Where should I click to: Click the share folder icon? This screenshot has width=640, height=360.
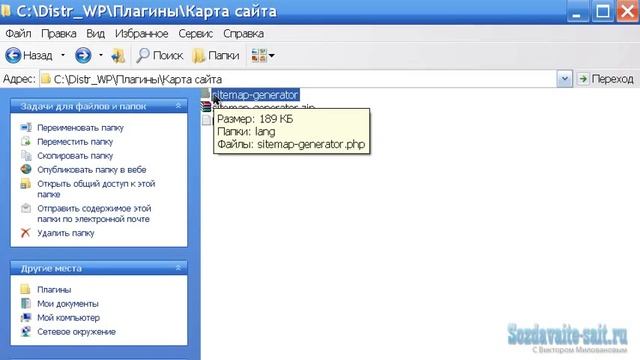coord(26,184)
